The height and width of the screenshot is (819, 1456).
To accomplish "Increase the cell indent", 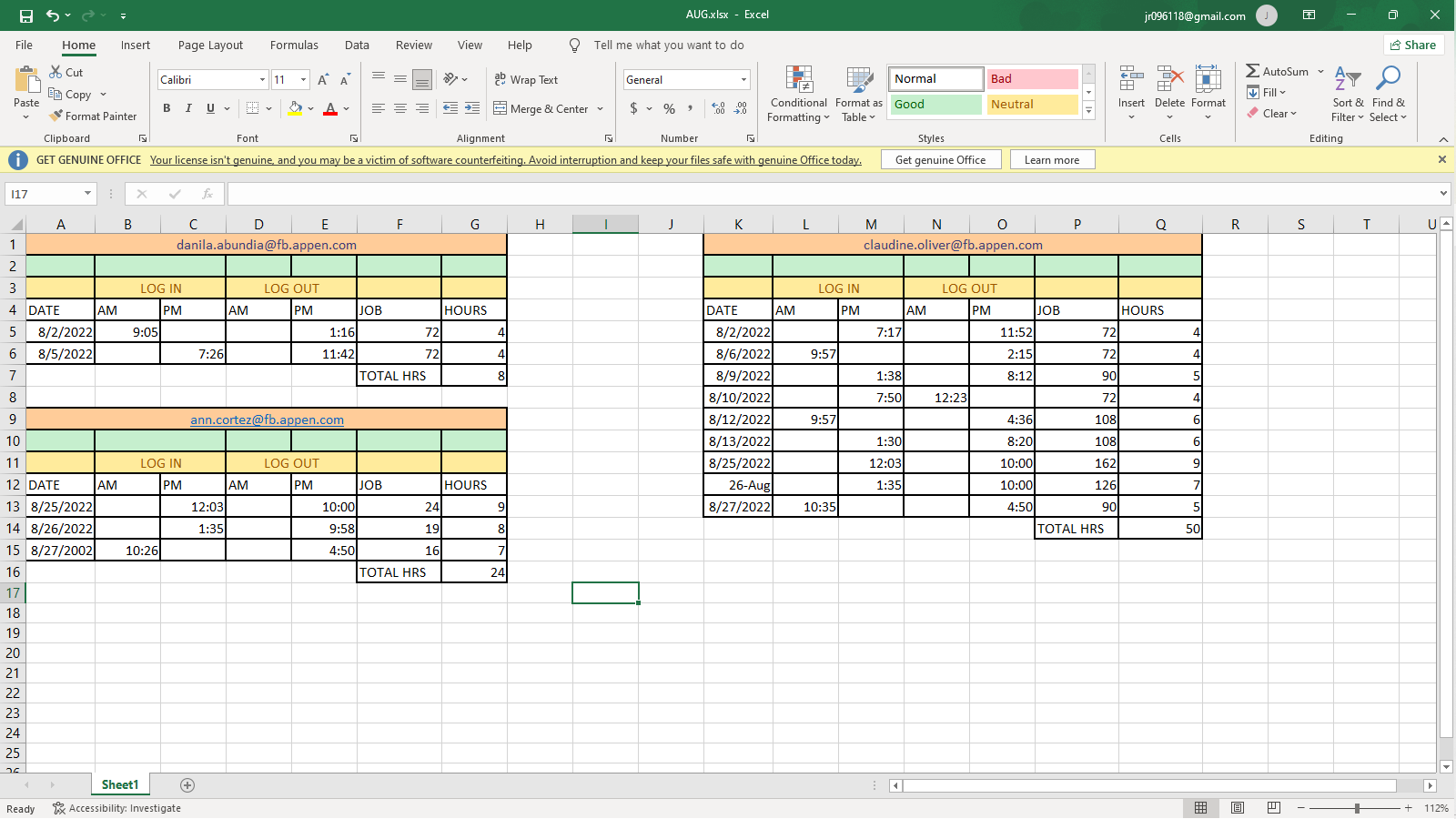I will [x=472, y=108].
